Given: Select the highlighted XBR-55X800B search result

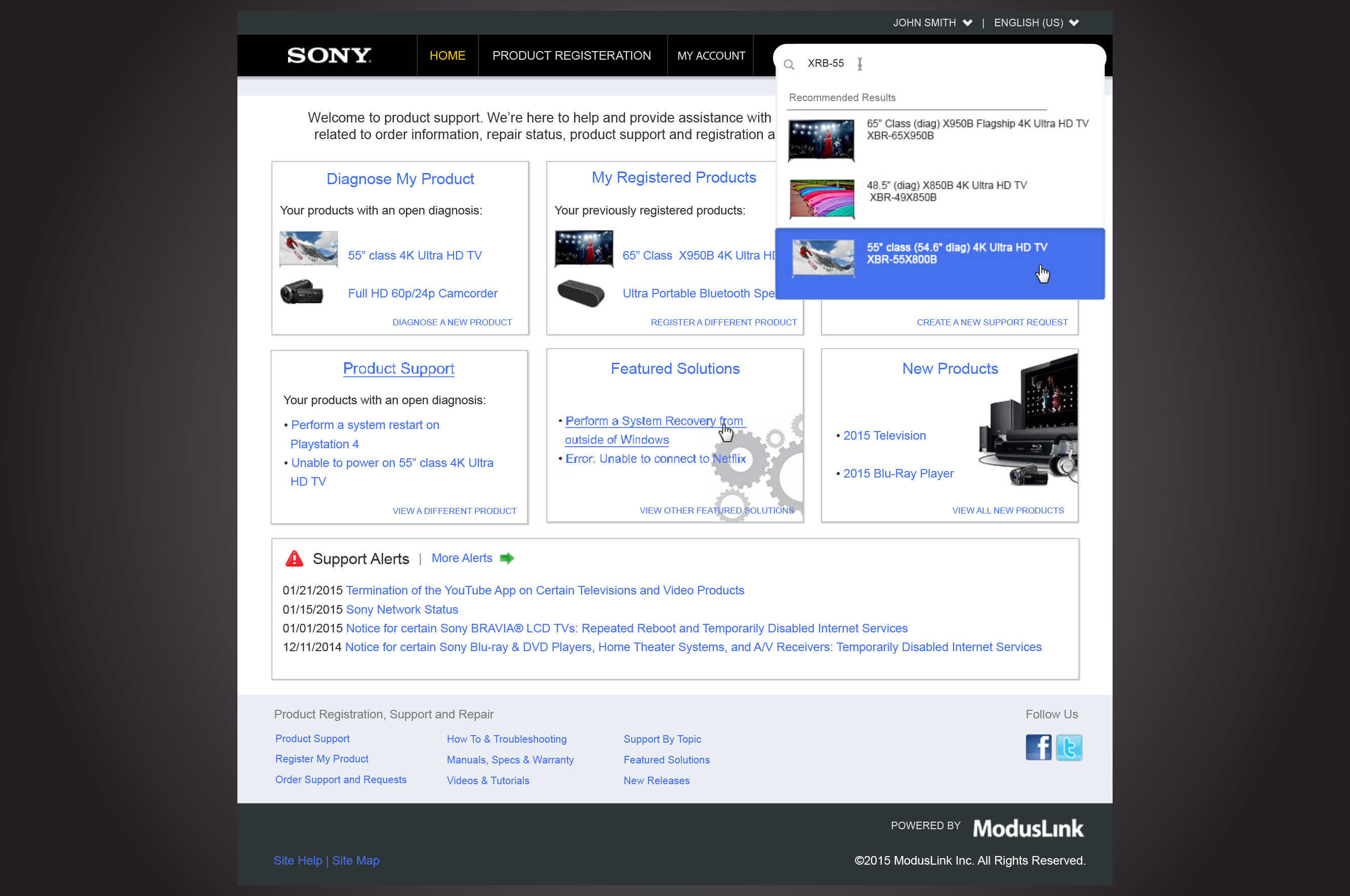Looking at the screenshot, I should [940, 264].
